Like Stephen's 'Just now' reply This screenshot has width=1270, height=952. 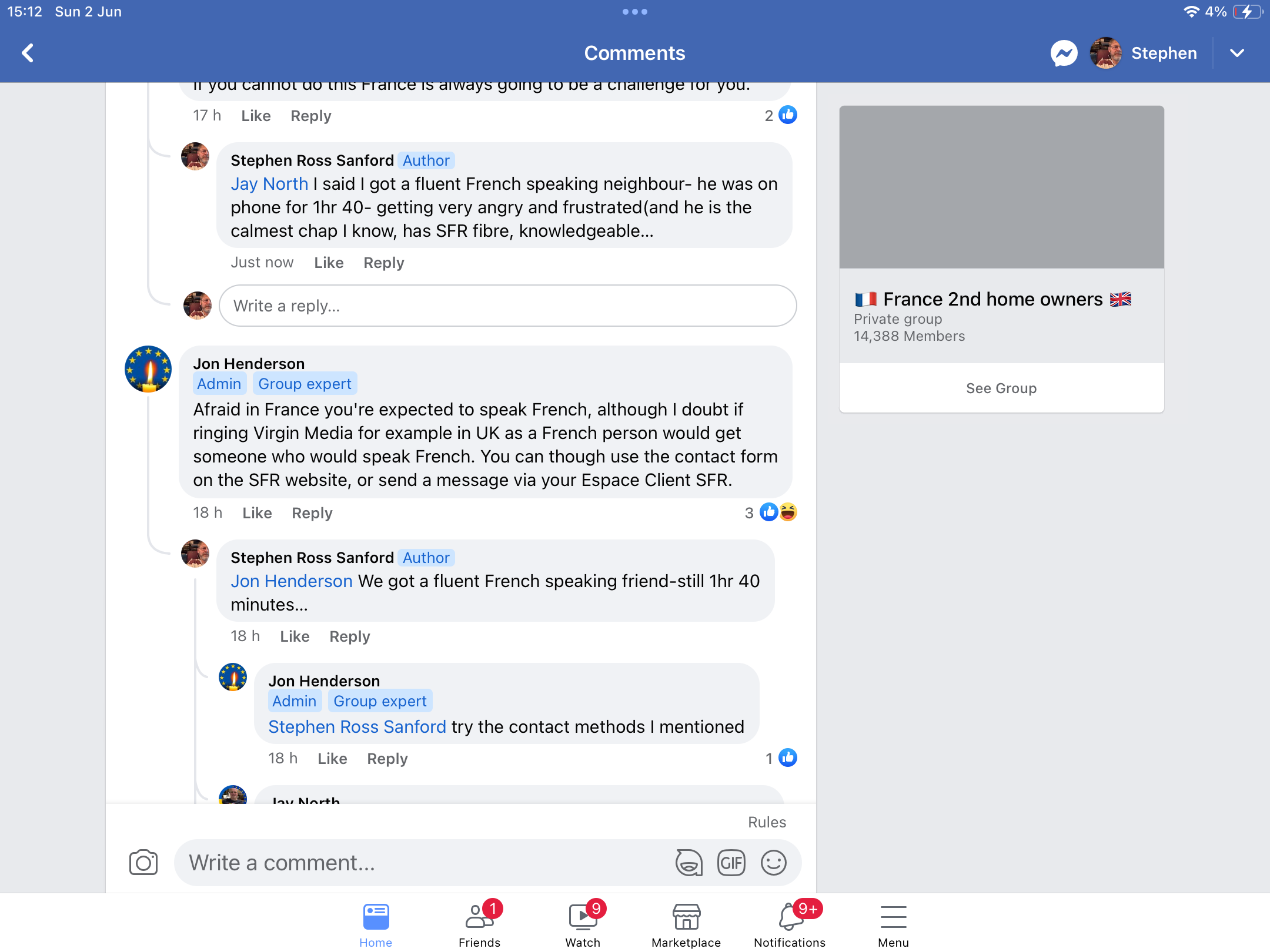329,263
